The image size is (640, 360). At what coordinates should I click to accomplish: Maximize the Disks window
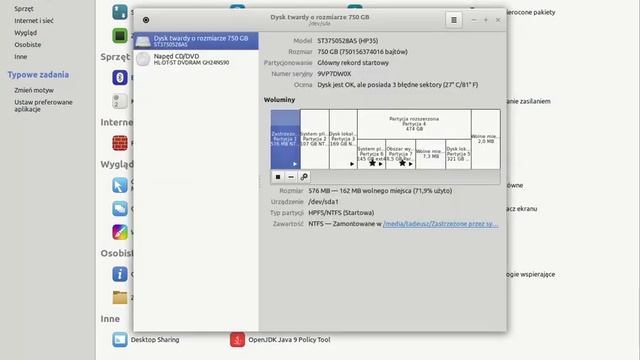[x=486, y=20]
